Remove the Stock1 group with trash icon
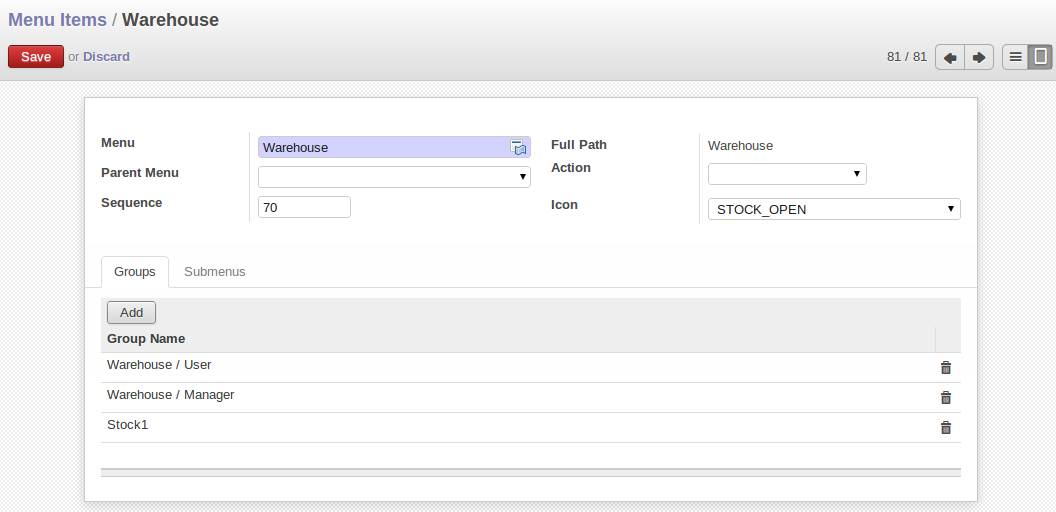1056x512 pixels. (945, 428)
